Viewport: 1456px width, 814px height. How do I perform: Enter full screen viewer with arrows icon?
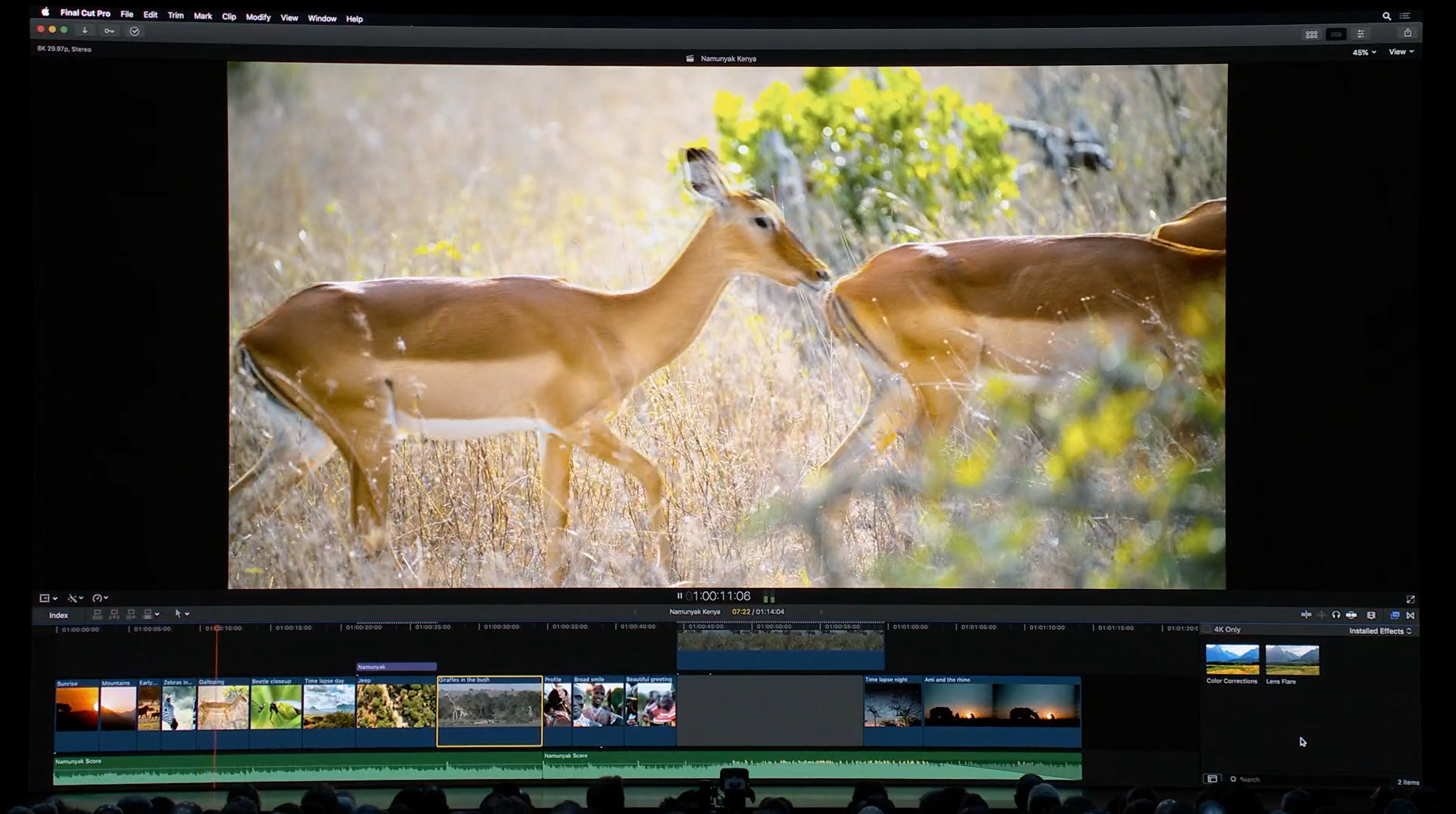point(1410,599)
